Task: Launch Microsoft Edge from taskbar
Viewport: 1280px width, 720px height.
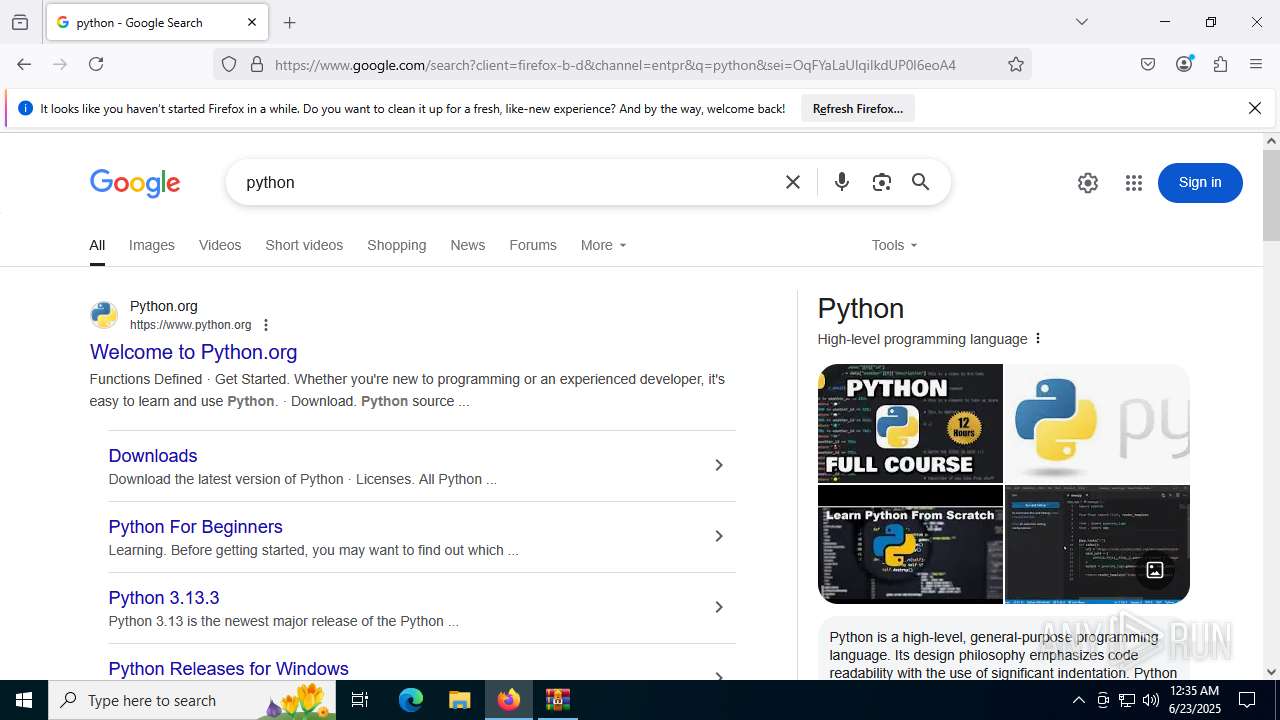Action: point(411,700)
